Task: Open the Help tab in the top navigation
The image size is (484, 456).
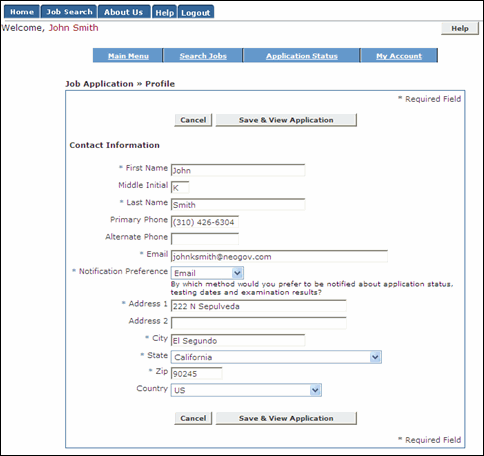Action: (x=164, y=12)
